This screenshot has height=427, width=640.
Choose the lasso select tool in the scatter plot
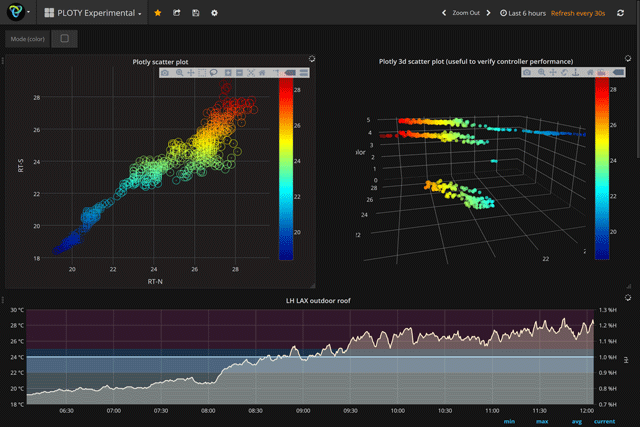(x=215, y=73)
